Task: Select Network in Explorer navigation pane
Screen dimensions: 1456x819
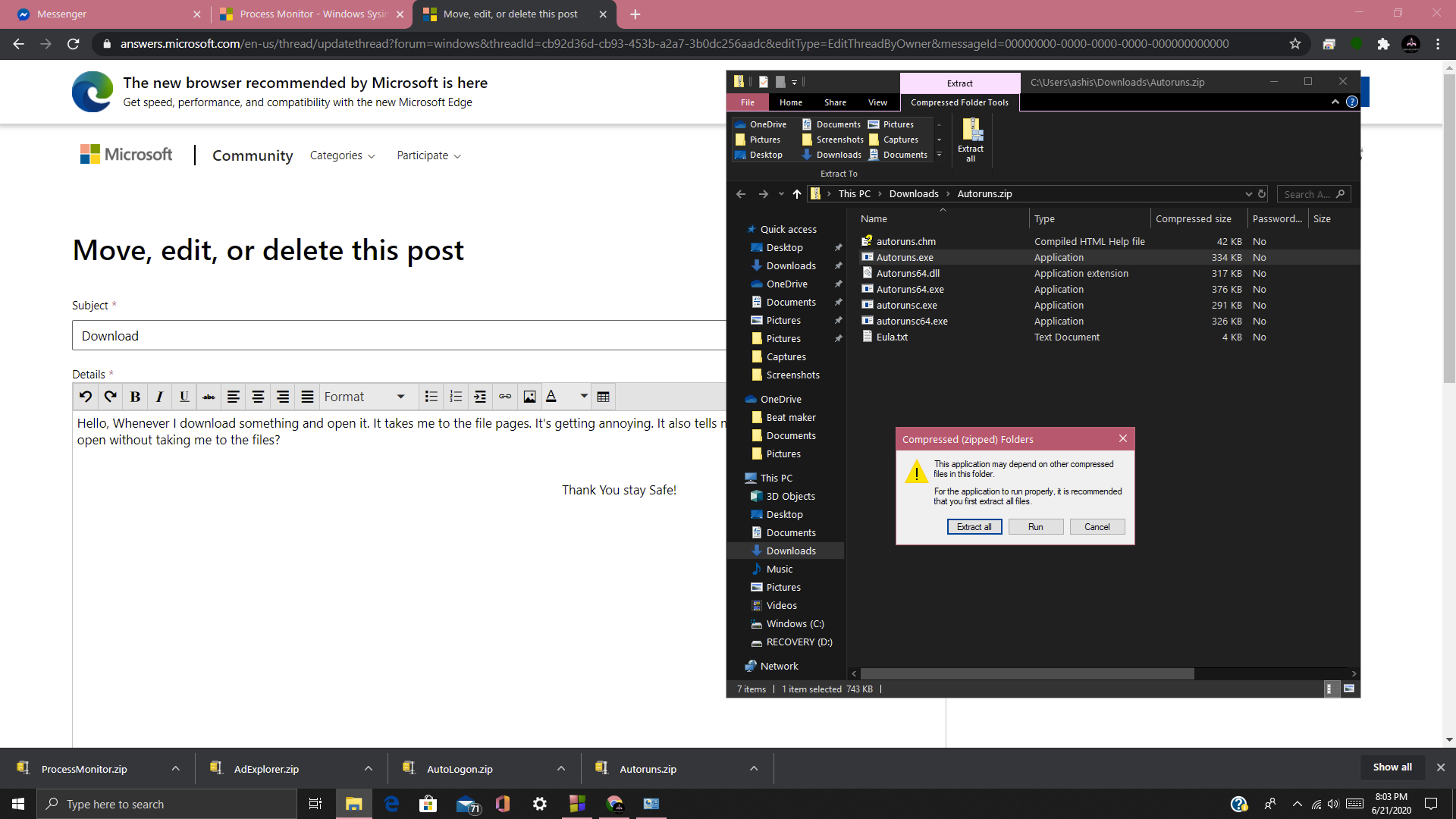Action: click(779, 666)
